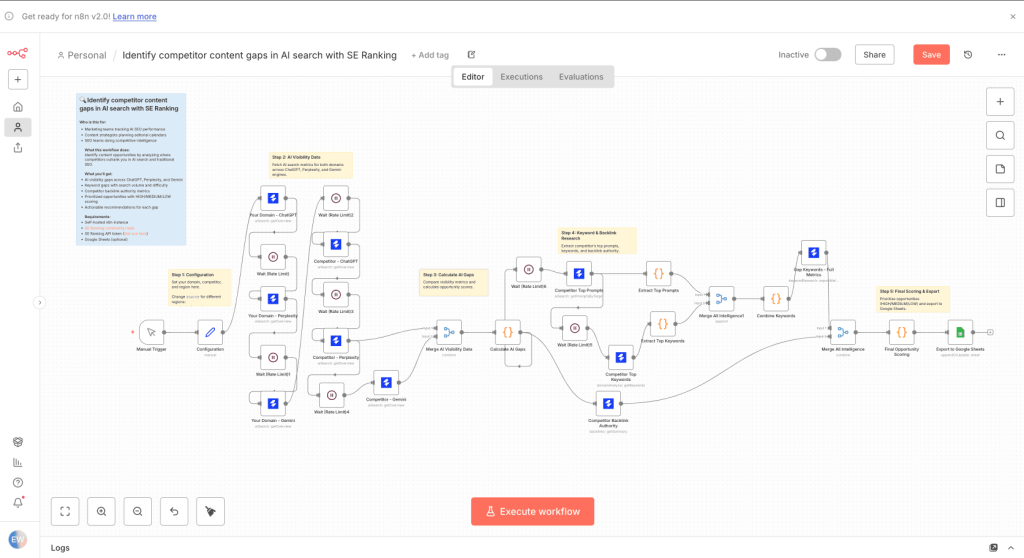Image resolution: width=1024 pixels, height=558 pixels.
Task: Click the plus create button in left sidebar
Action: coord(18,80)
